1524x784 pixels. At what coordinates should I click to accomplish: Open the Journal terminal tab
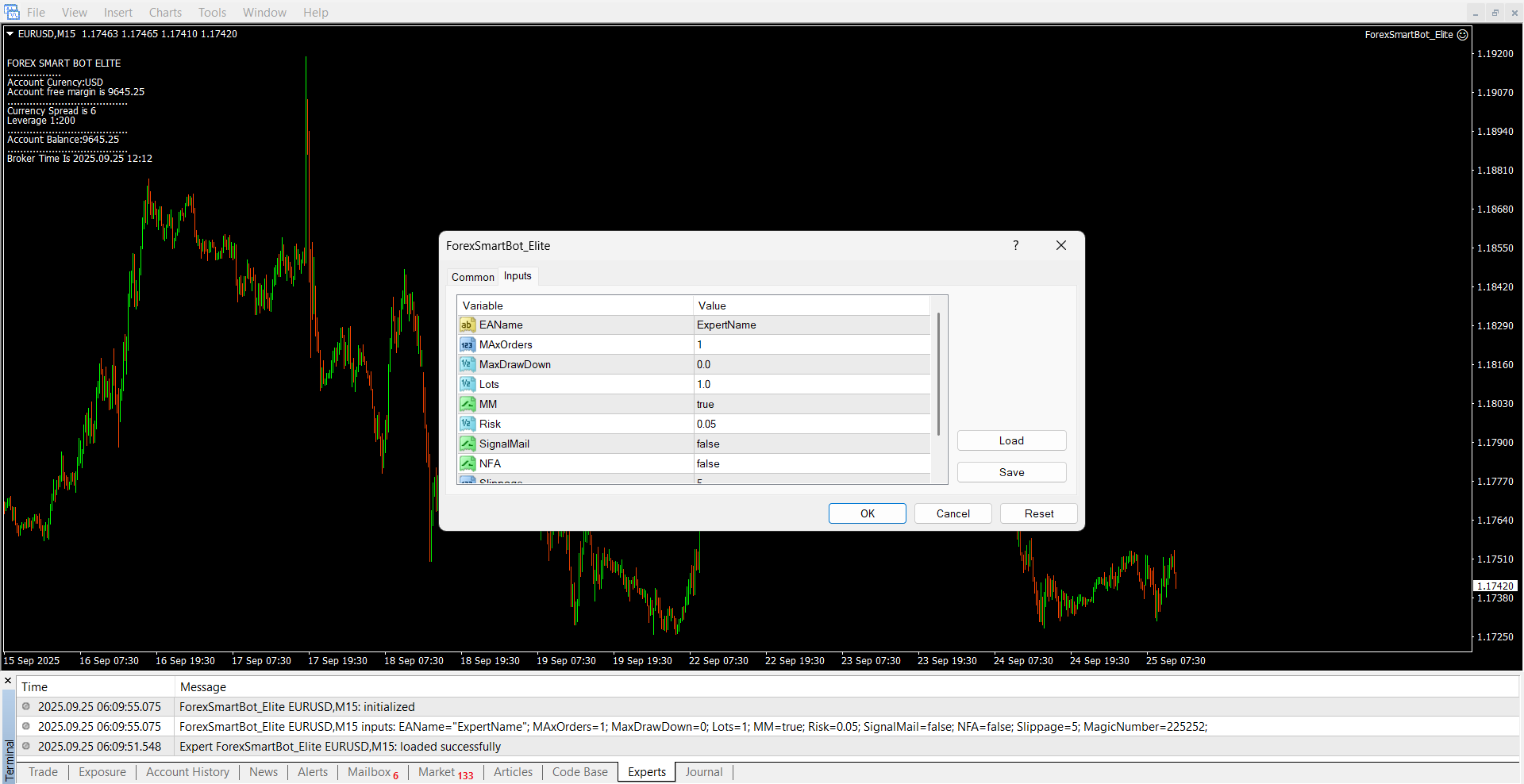tap(703, 772)
